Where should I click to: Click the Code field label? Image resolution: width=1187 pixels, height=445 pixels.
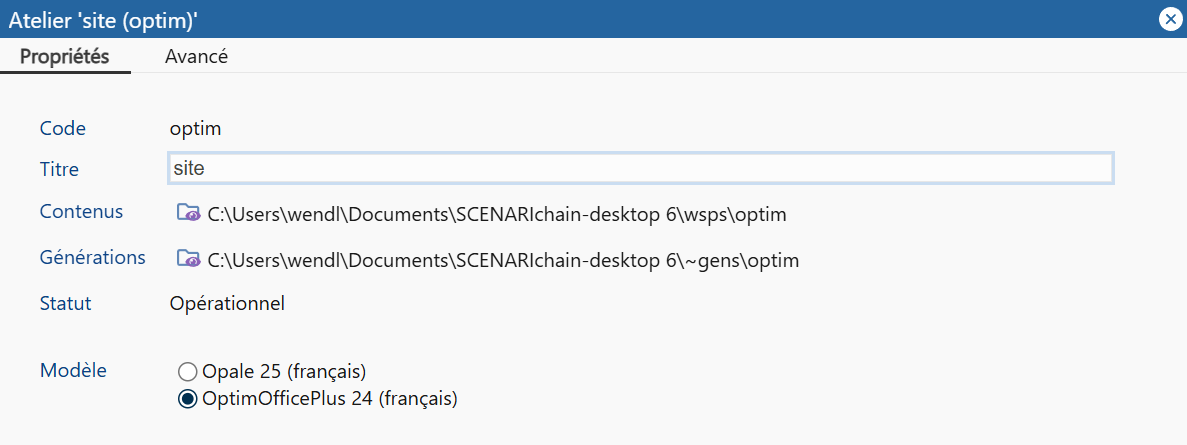point(62,129)
